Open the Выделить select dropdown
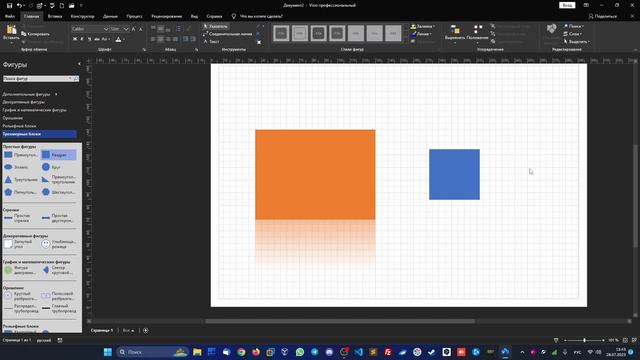640x360 pixels. 577,42
